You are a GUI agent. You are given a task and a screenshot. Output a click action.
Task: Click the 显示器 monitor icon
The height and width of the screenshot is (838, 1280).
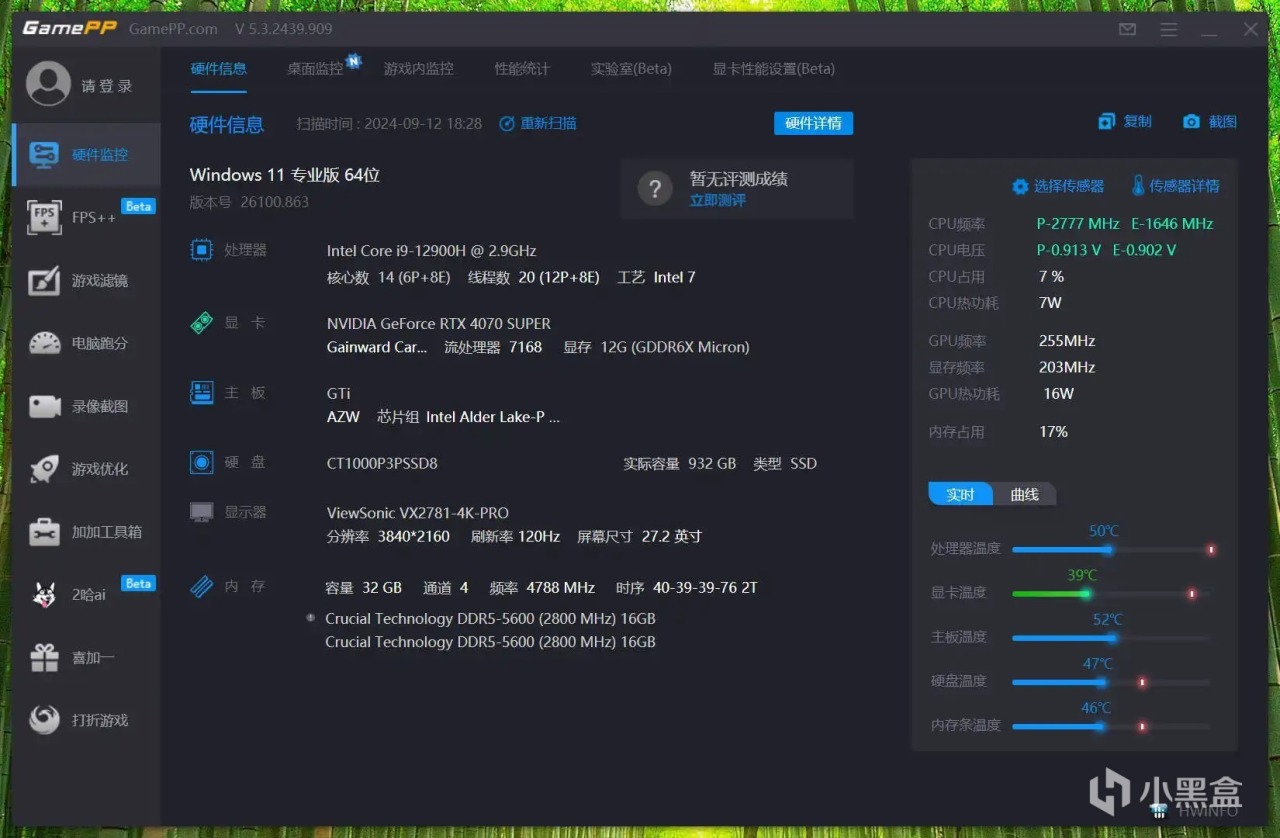pos(201,512)
